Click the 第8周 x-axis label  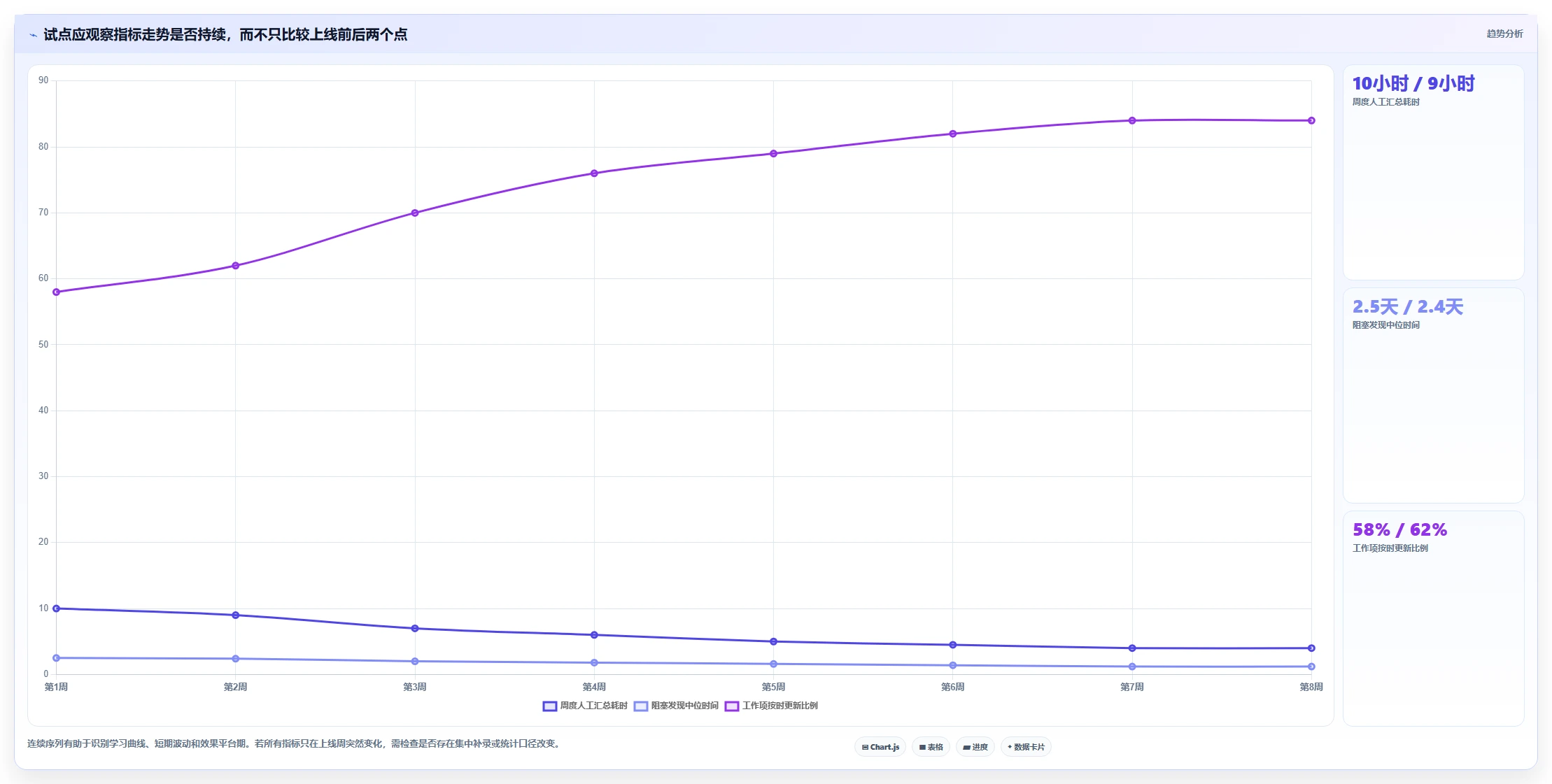point(1311,687)
